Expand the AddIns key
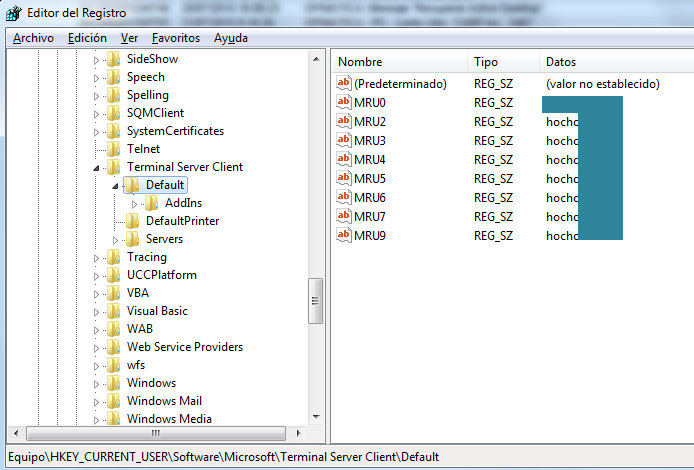The image size is (694, 470). [135, 204]
